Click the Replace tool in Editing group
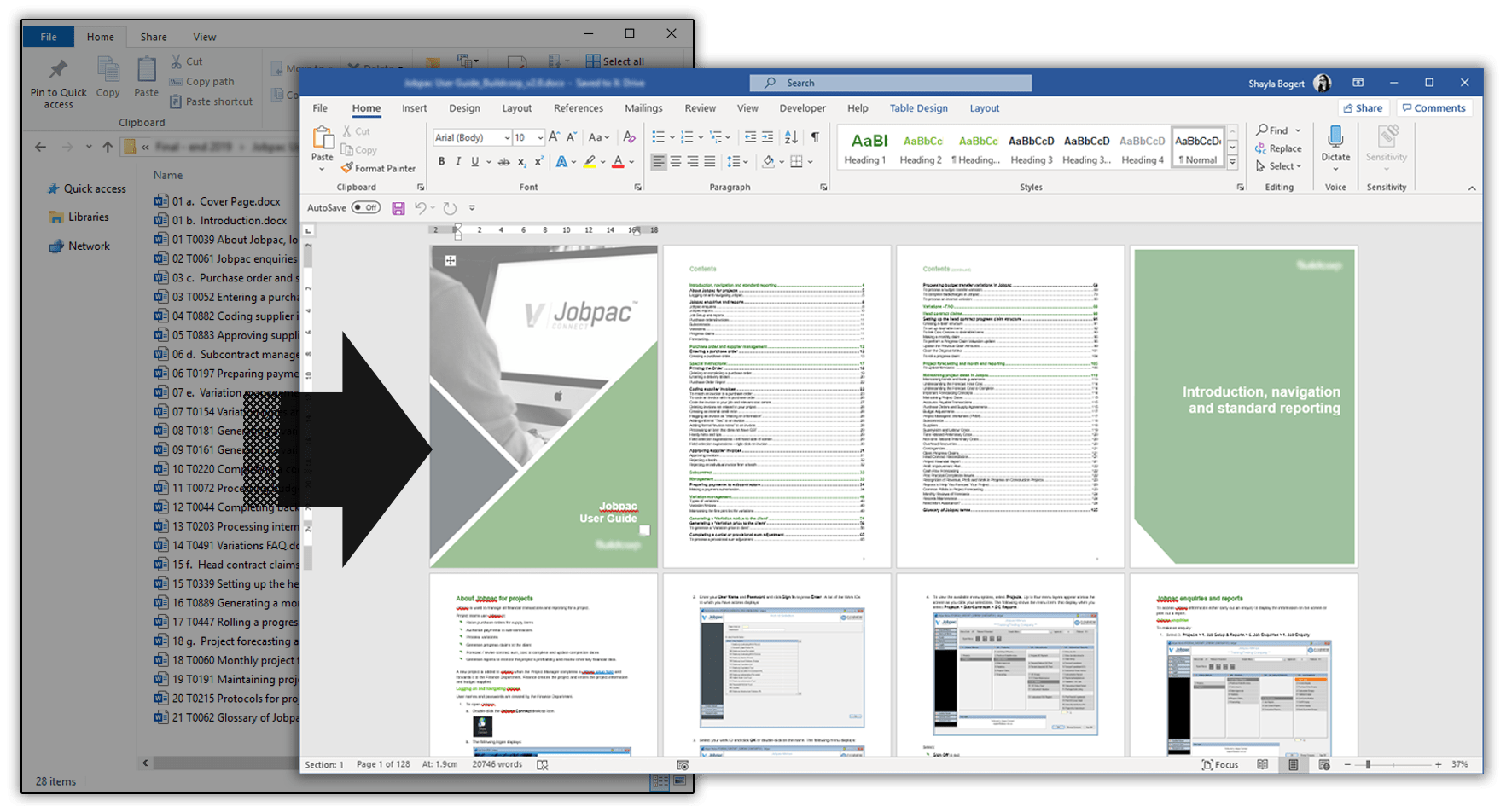Screen dimensions: 1512x806 pyautogui.click(x=1278, y=148)
